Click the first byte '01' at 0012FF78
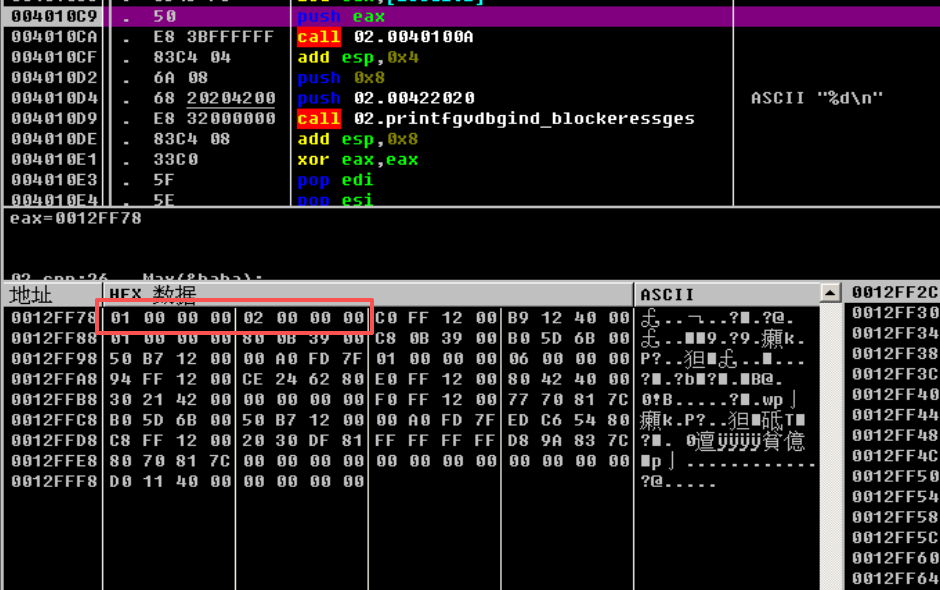940x590 pixels. point(120,318)
